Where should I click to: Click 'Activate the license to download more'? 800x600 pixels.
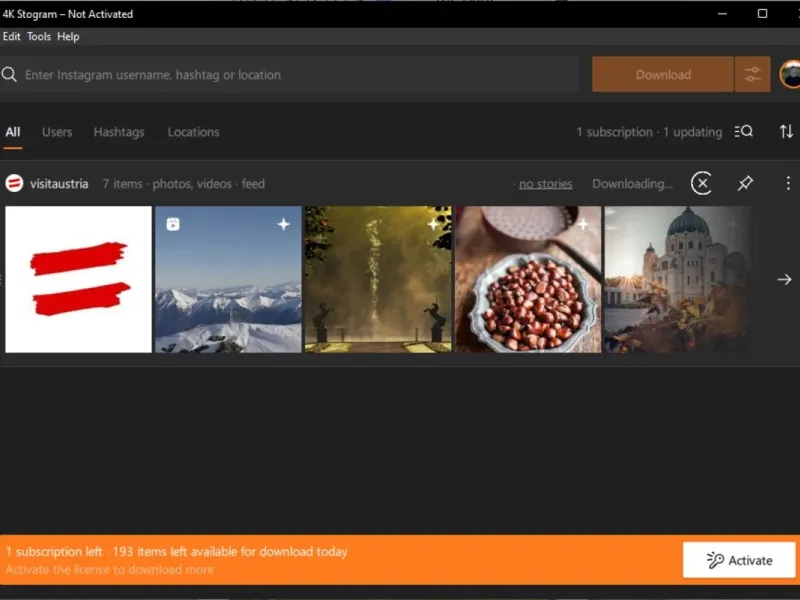(x=110, y=569)
